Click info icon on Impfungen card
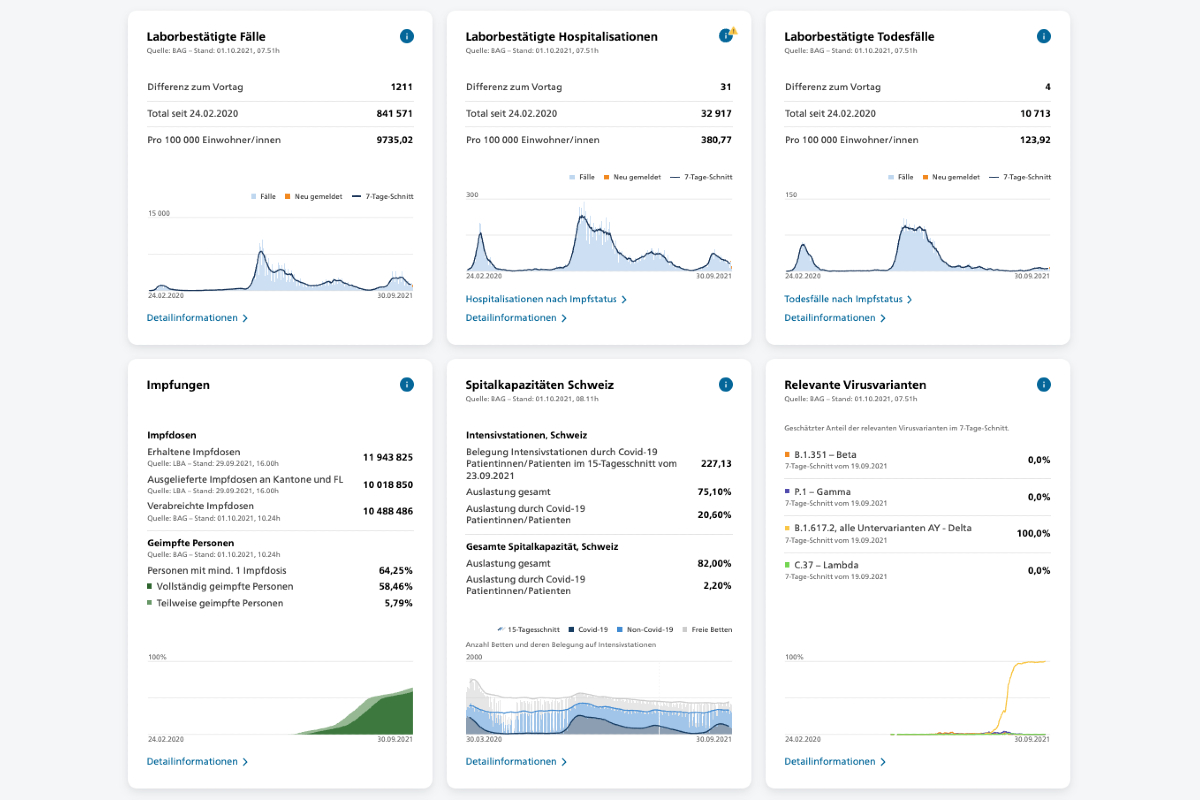The width and height of the screenshot is (1200, 800). (407, 384)
